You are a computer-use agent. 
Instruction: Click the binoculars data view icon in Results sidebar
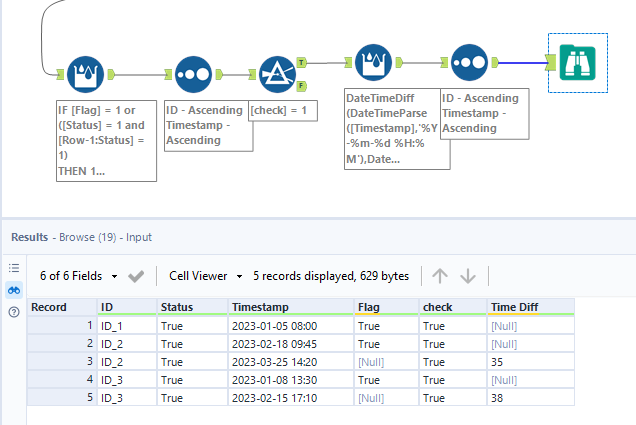(x=14, y=290)
